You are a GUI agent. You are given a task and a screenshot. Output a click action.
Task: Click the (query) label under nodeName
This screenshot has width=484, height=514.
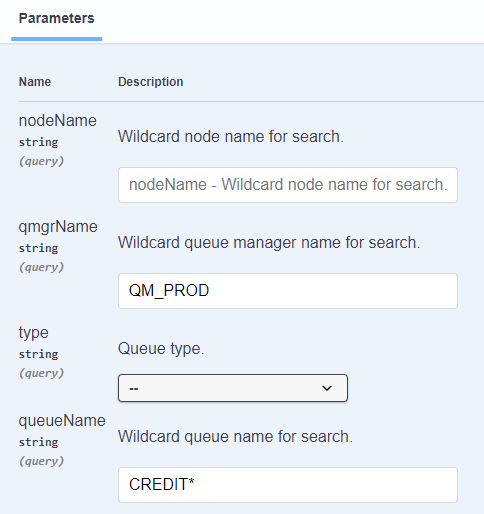tap(41, 161)
